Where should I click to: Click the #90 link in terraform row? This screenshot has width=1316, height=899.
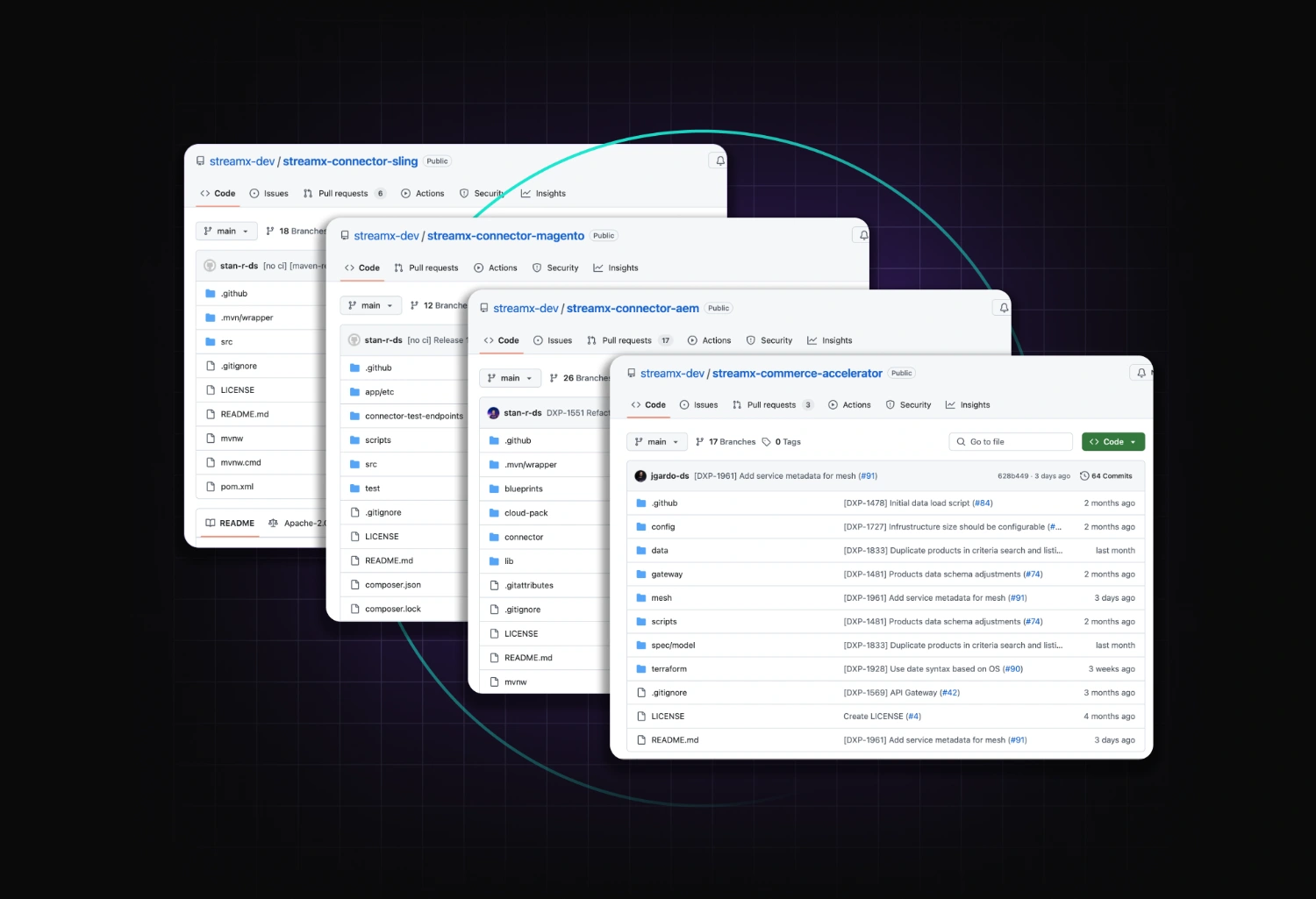pyautogui.click(x=1012, y=668)
